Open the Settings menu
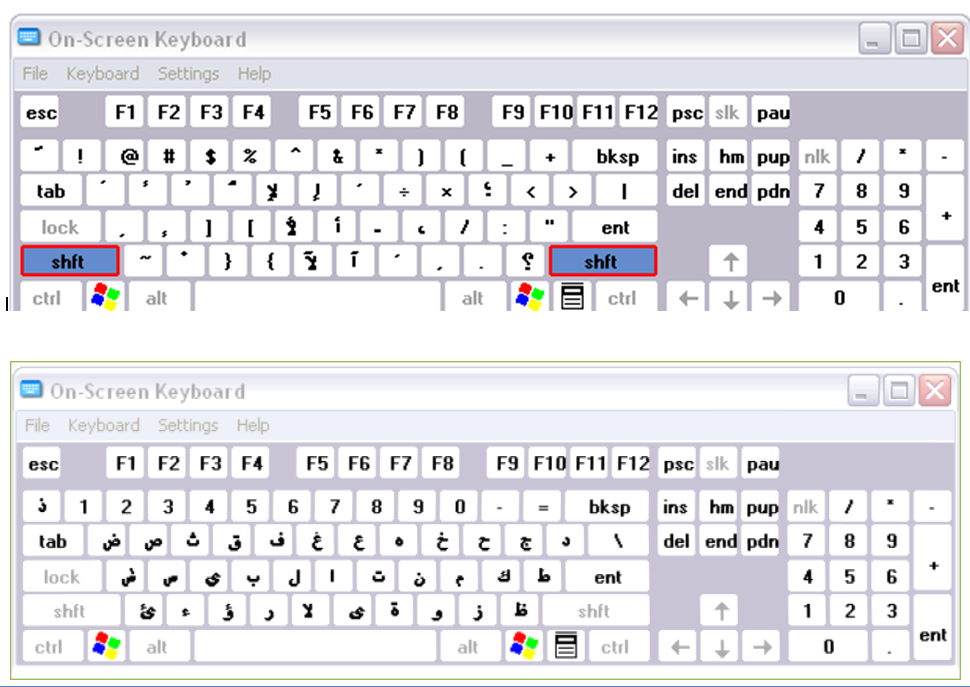Viewport: 970px width, 687px height. point(188,74)
